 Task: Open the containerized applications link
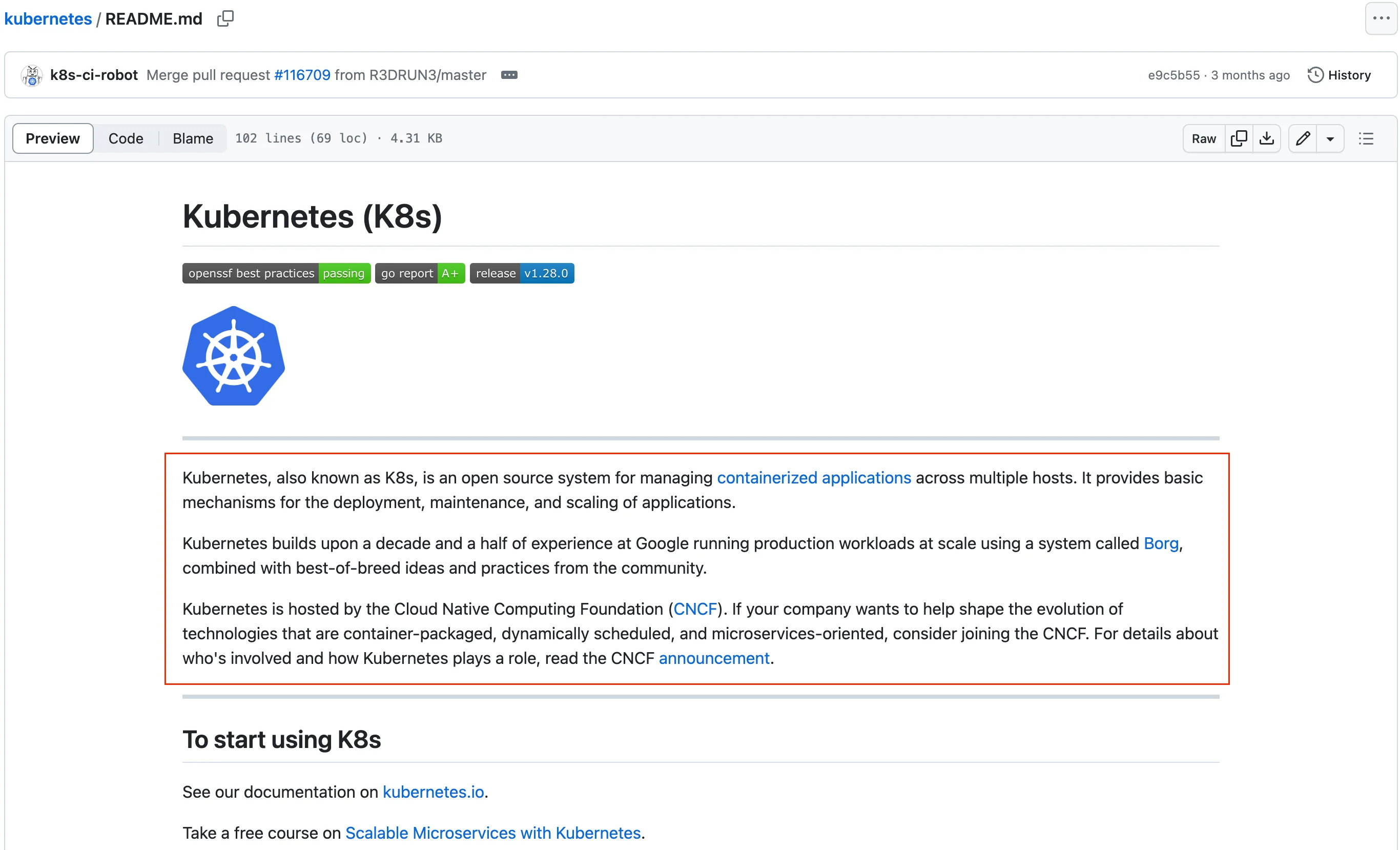point(814,478)
